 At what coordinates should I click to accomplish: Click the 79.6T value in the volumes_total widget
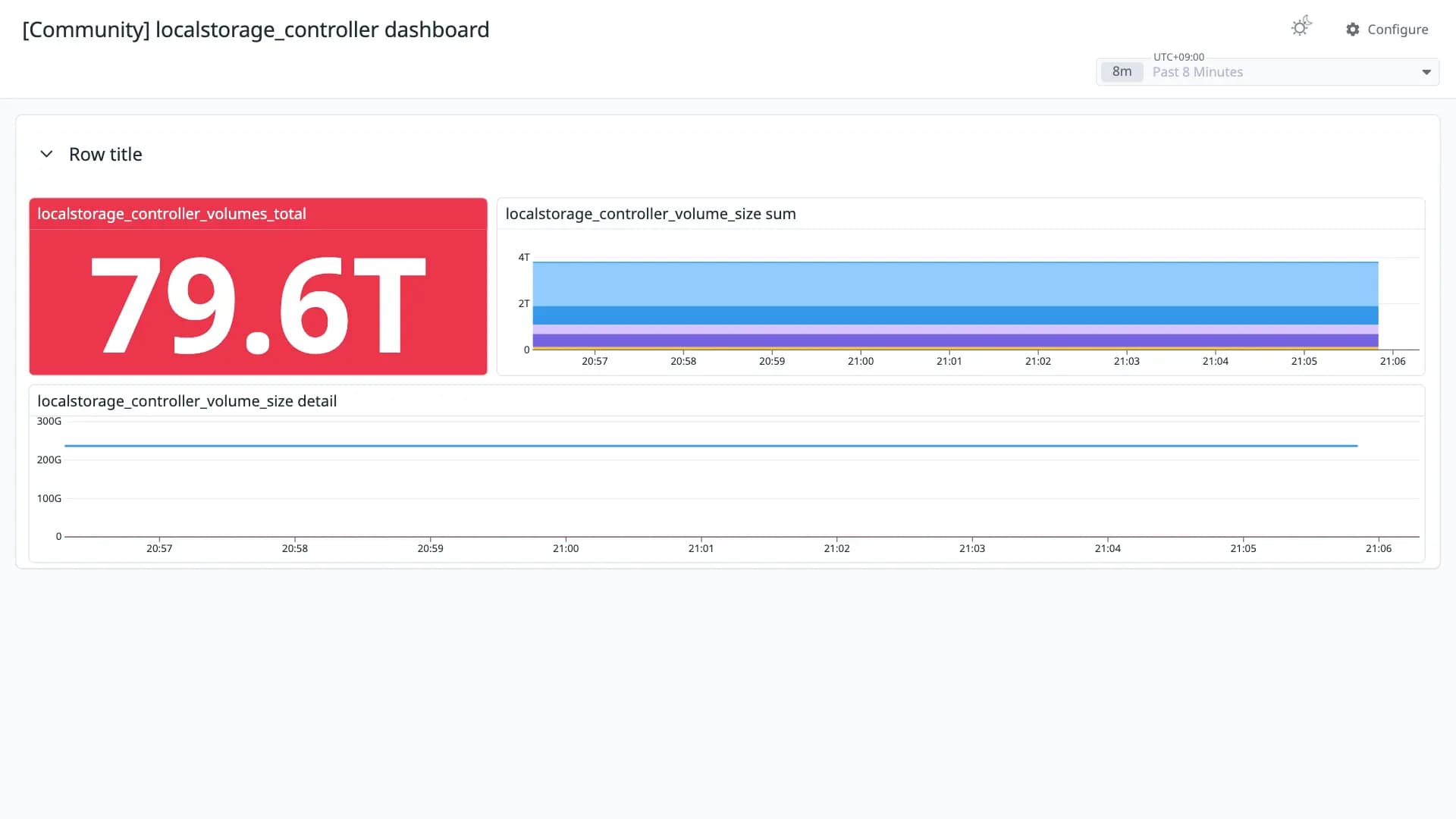(258, 305)
